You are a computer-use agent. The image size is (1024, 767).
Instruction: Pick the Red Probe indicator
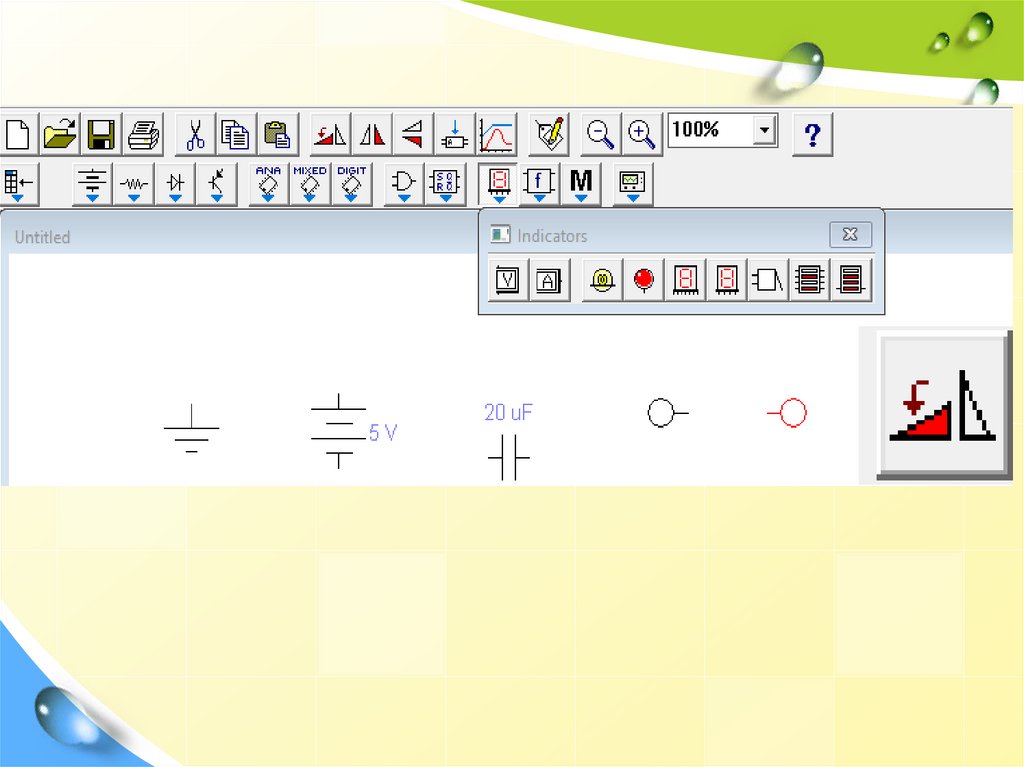tap(643, 281)
